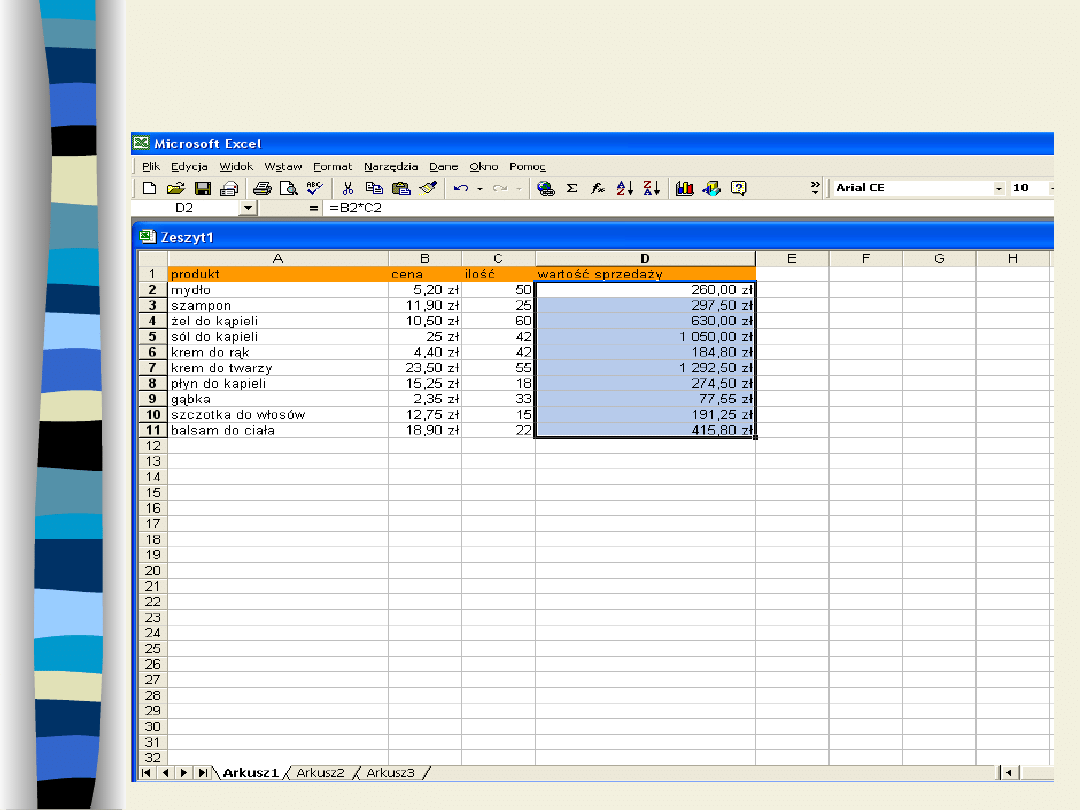Launch the Chart Wizard icon

point(685,188)
